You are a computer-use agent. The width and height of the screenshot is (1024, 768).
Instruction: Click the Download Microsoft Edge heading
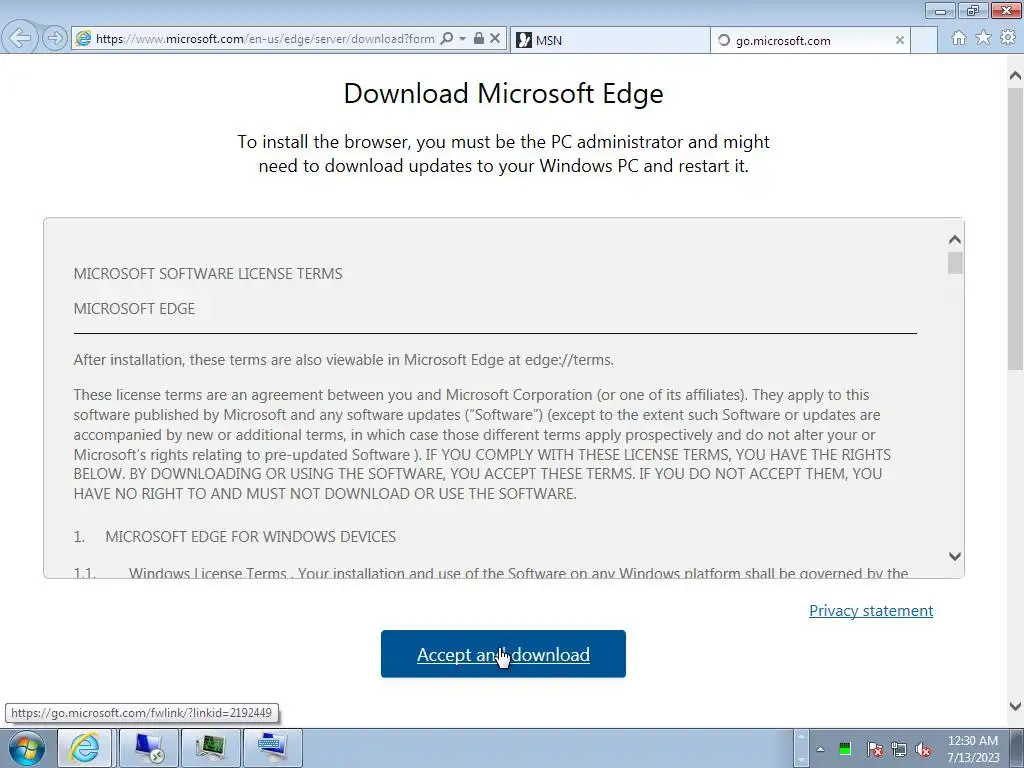pos(504,93)
